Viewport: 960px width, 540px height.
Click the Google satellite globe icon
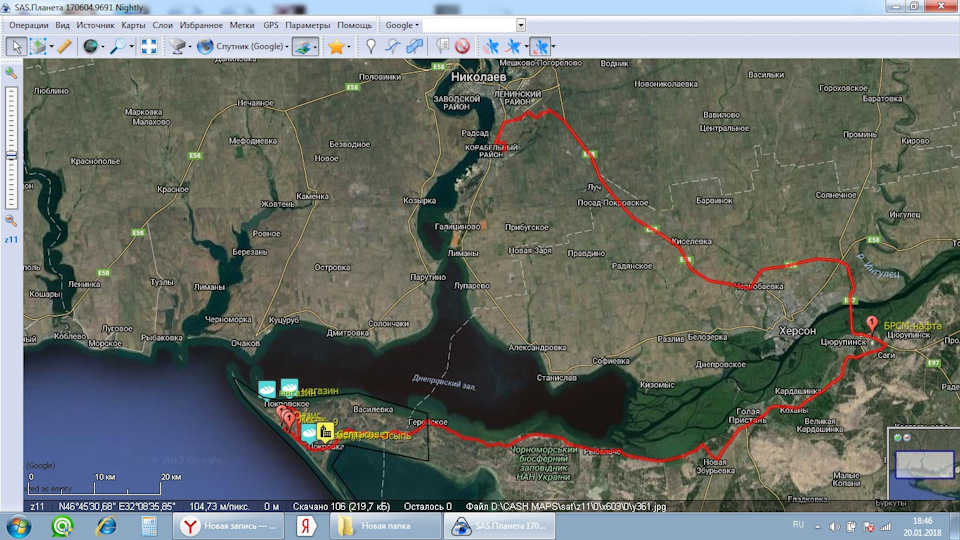(x=205, y=46)
